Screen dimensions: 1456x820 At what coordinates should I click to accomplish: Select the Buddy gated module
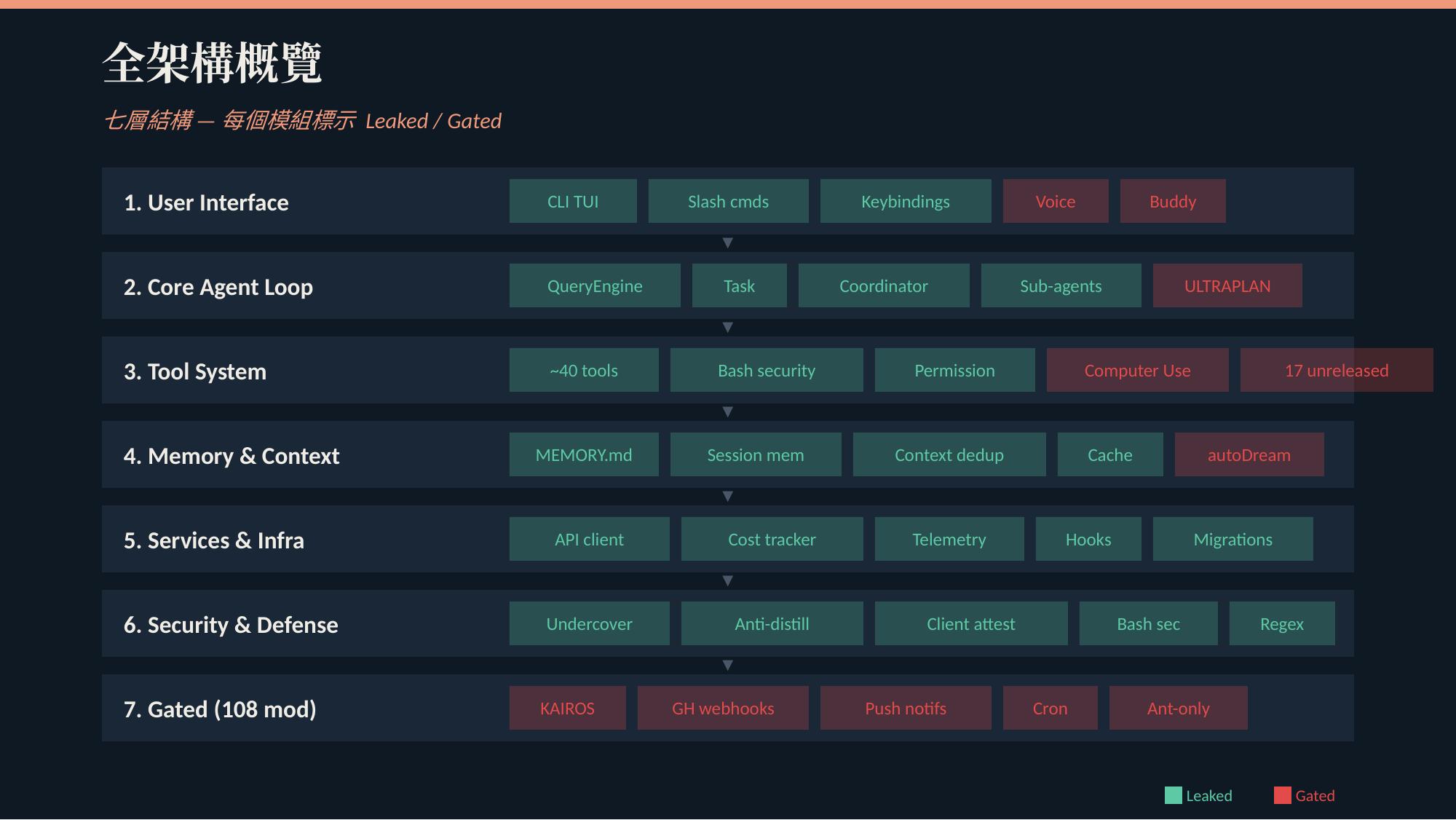[x=1173, y=201]
